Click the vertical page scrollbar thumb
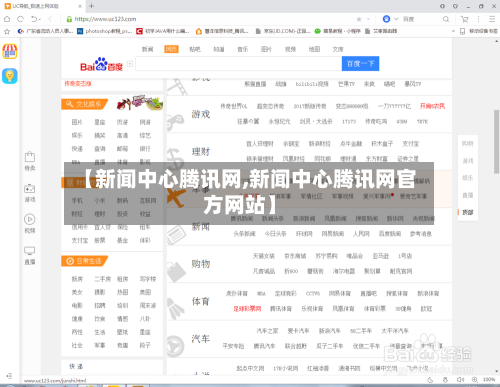 (x=496, y=141)
